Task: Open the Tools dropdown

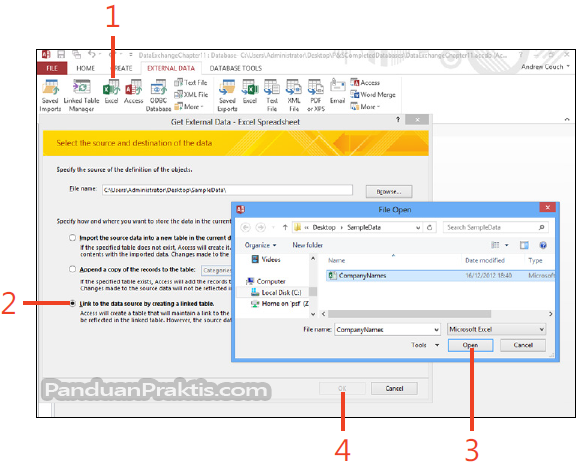Action: 425,345
